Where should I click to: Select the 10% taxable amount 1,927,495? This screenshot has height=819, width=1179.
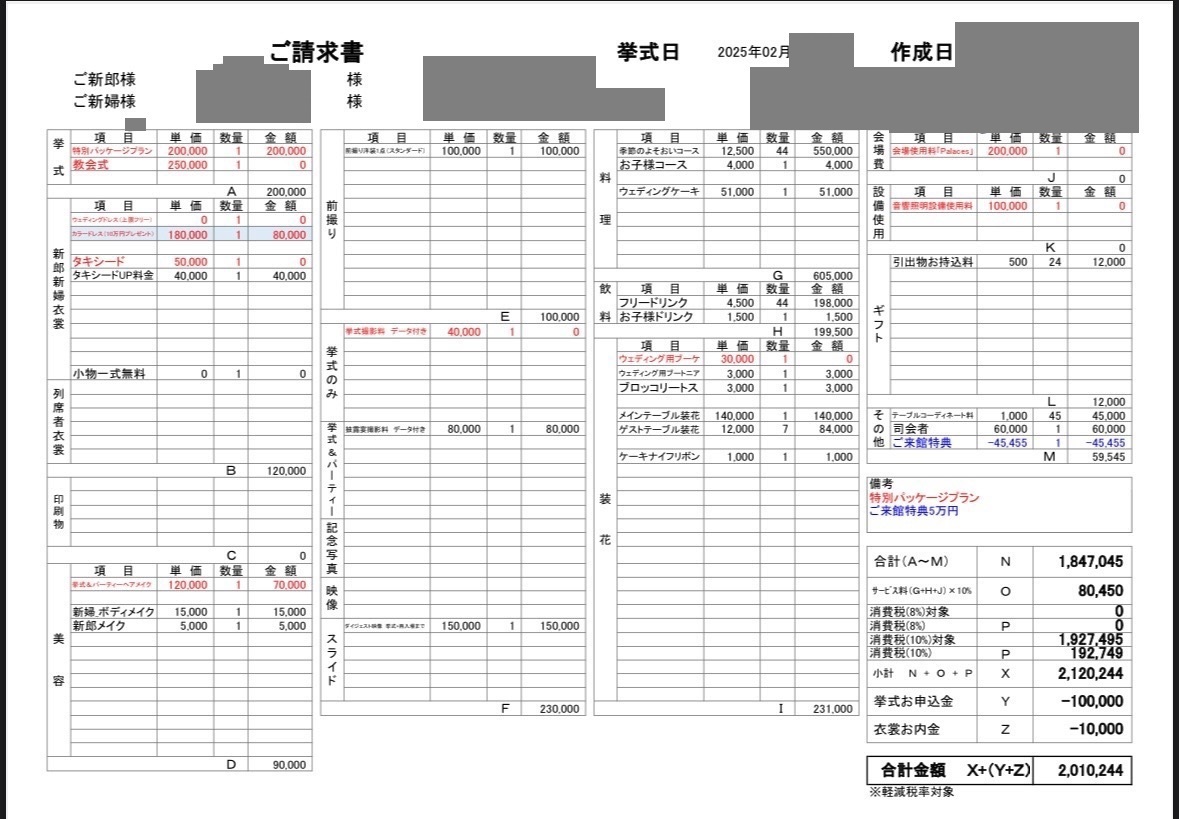(1091, 639)
